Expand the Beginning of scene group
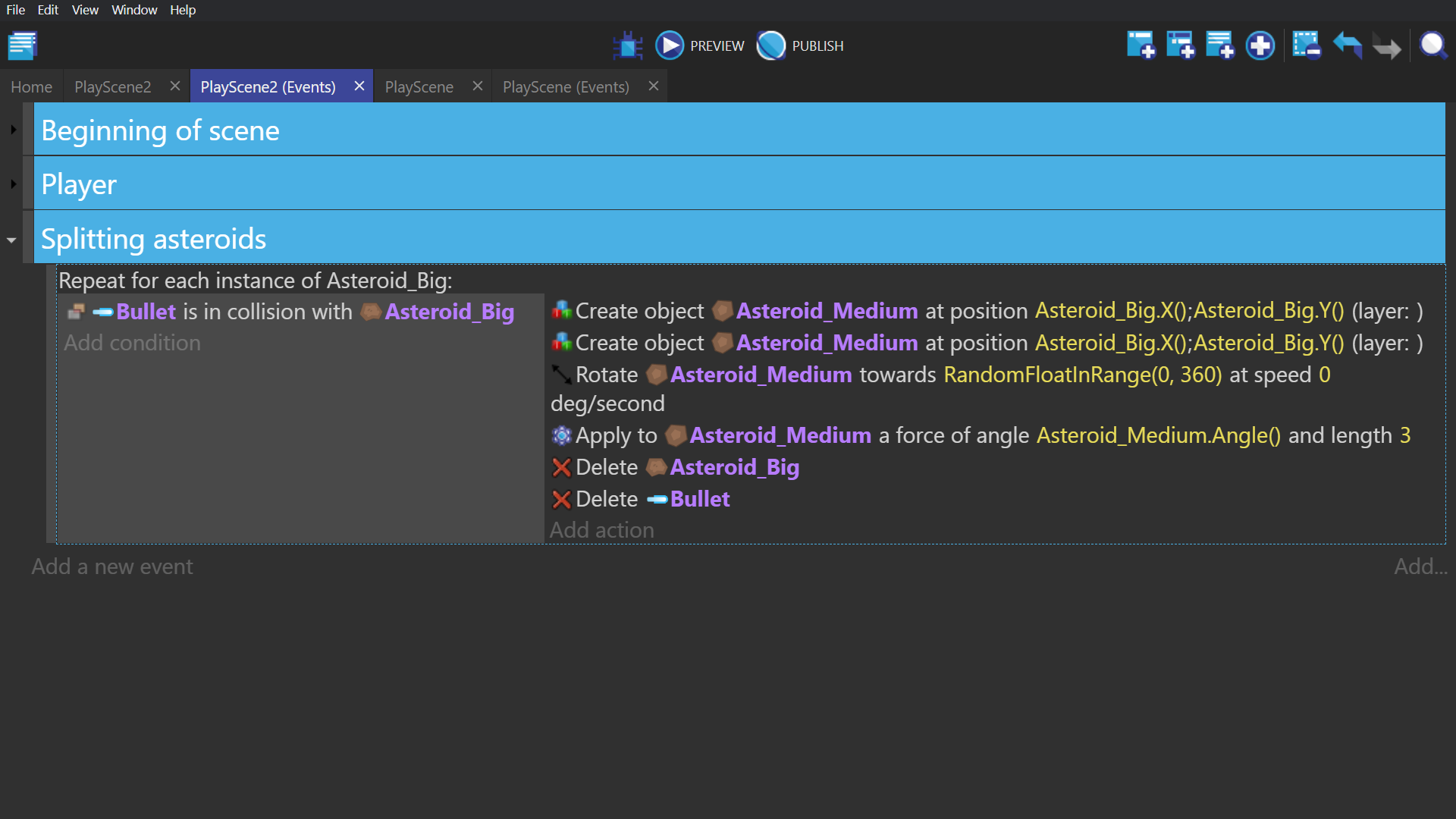 click(x=13, y=130)
